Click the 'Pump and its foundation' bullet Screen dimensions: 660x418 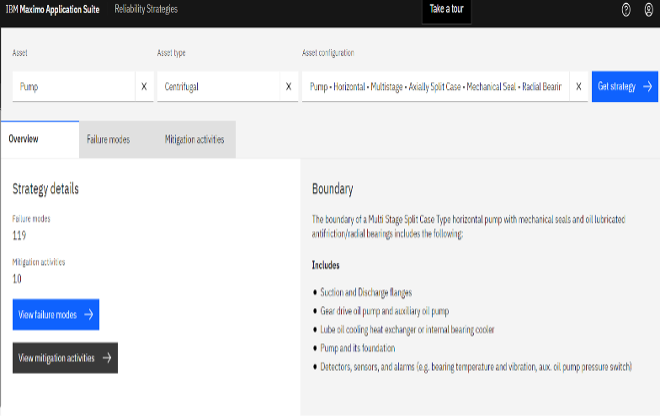pyautogui.click(x=357, y=348)
